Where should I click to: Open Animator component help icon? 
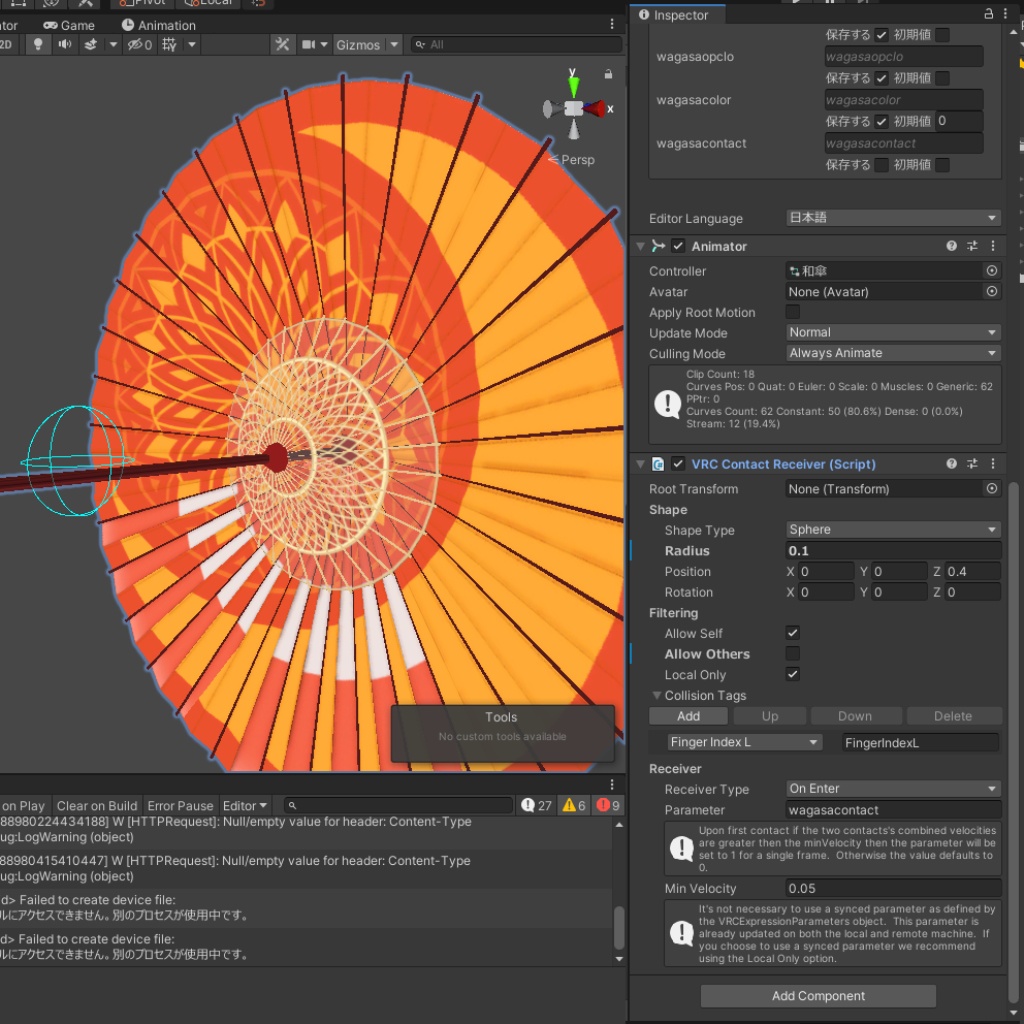(952, 246)
